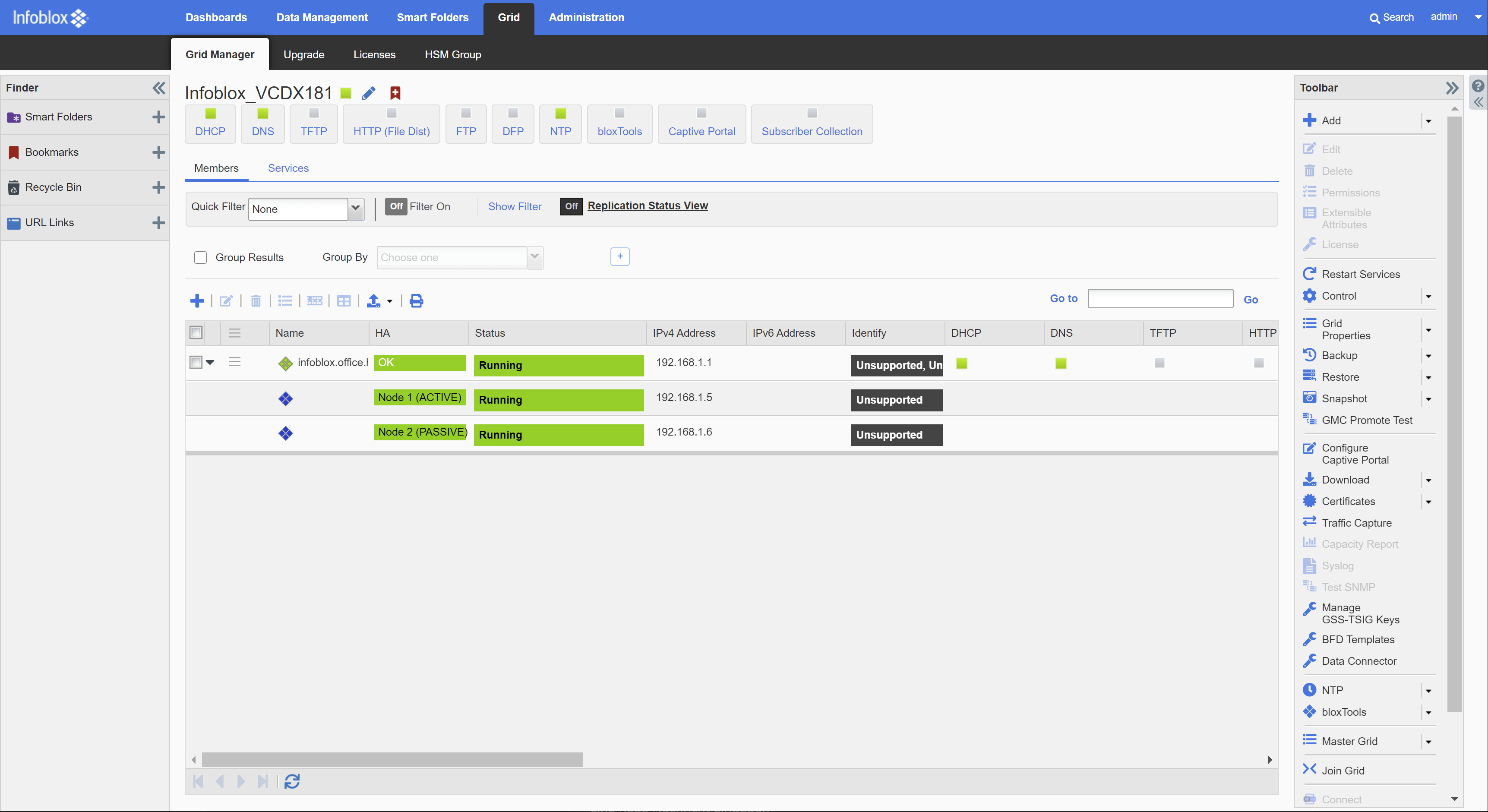Click the refresh icon at table bottom
This screenshot has width=1488, height=812.
tap(292, 781)
